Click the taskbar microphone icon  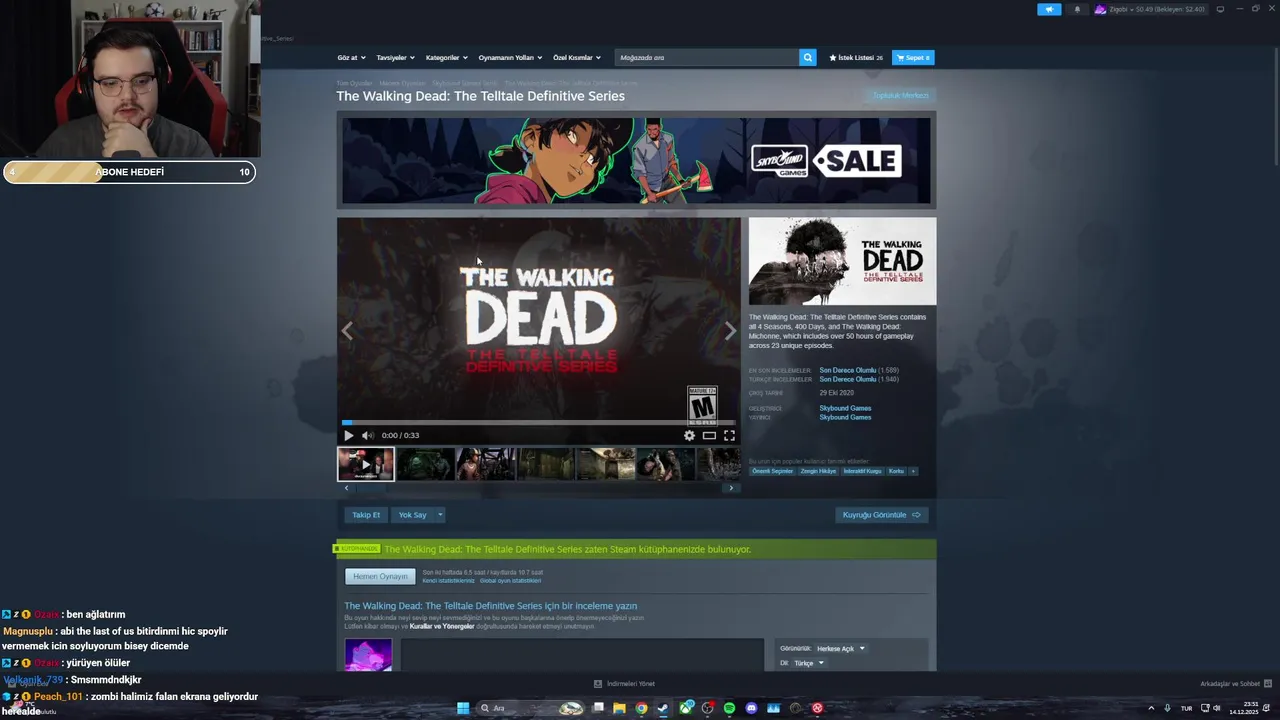[x=1167, y=708]
